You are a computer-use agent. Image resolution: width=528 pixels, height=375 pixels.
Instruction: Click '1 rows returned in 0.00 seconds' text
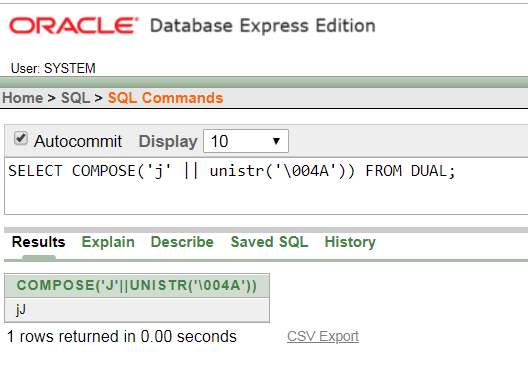point(122,337)
